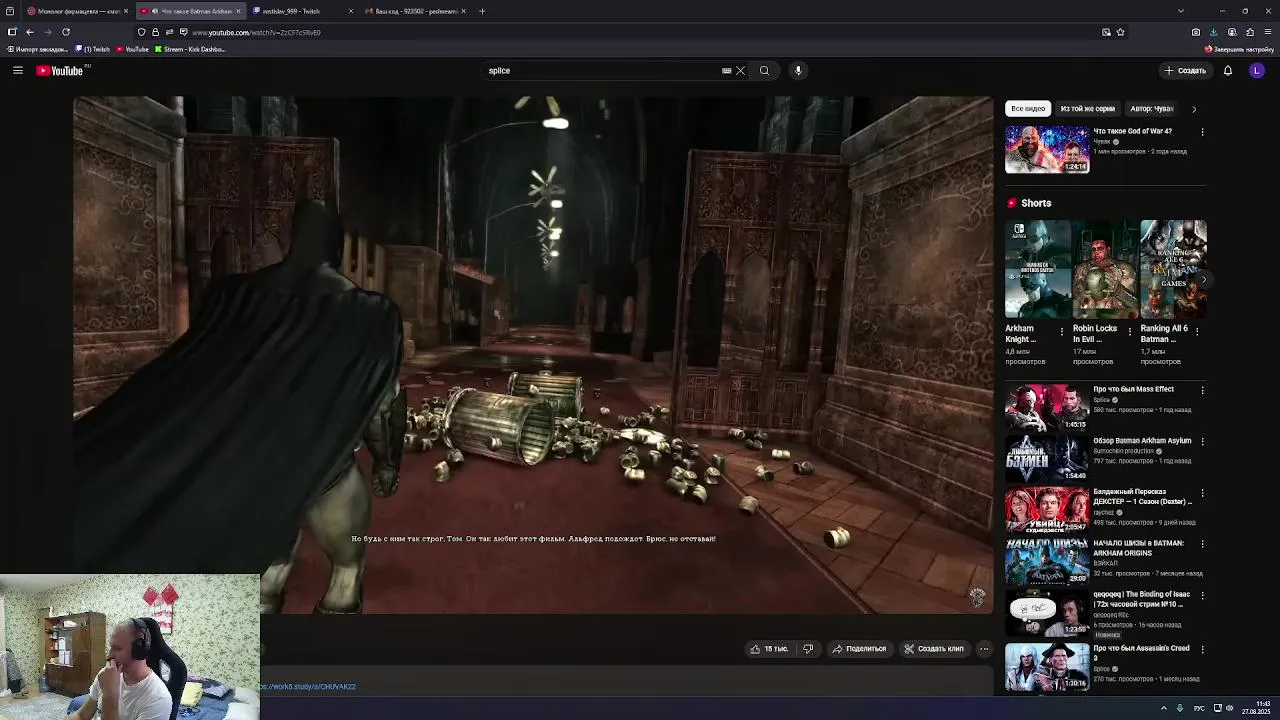Image resolution: width=1280 pixels, height=720 pixels.
Task: Expand the browser tab list dropdown arrow
Action: [1181, 11]
